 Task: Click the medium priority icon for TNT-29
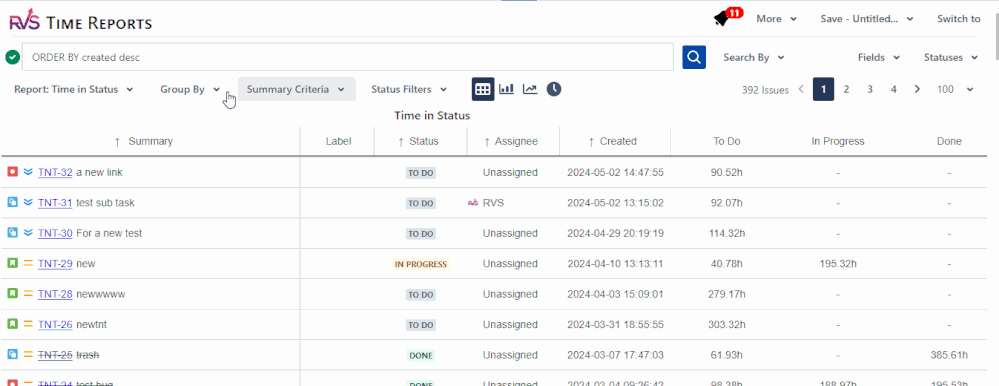(x=28, y=263)
